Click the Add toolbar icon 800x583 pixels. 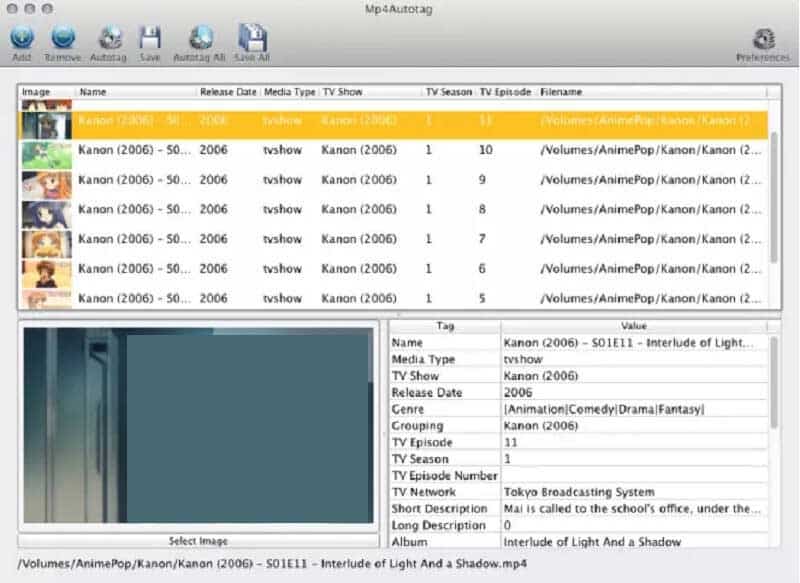coord(22,39)
